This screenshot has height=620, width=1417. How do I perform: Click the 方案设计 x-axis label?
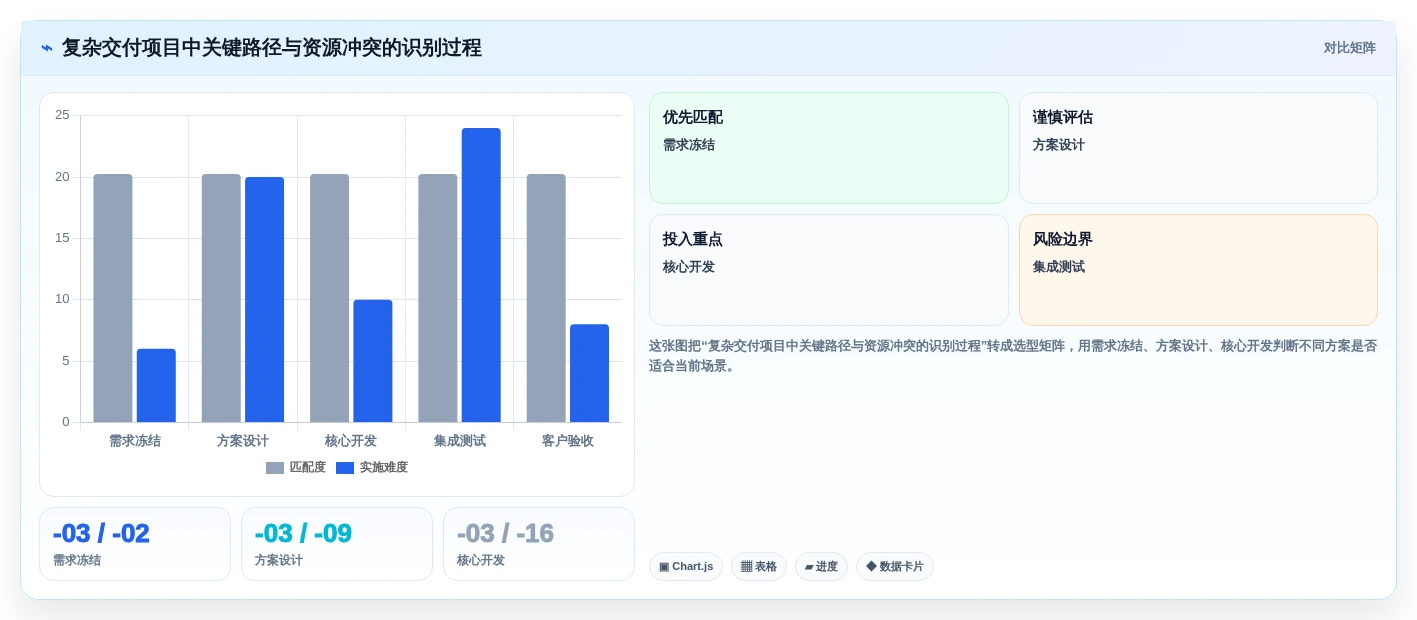click(x=243, y=441)
